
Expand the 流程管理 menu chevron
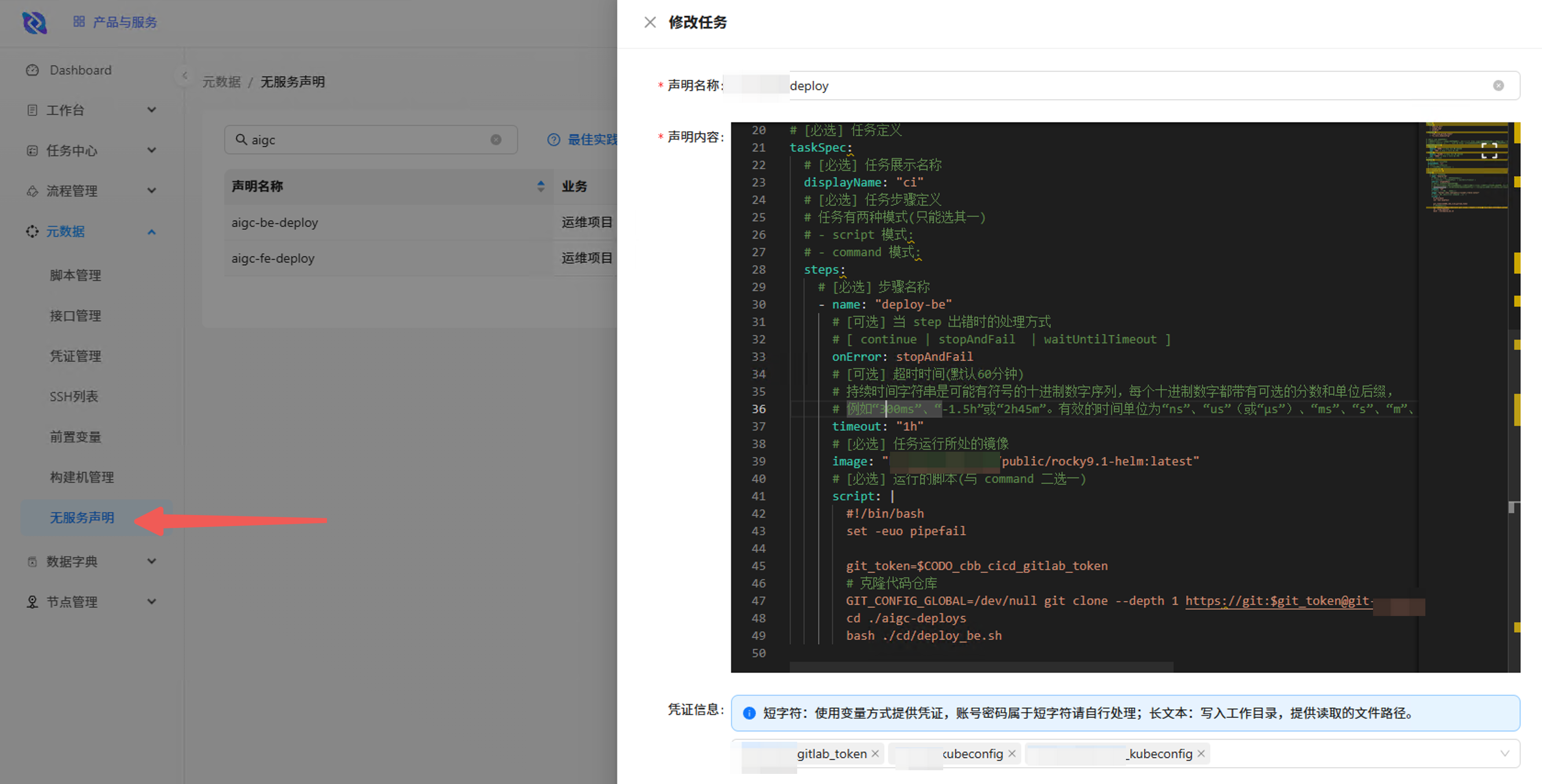click(x=152, y=191)
